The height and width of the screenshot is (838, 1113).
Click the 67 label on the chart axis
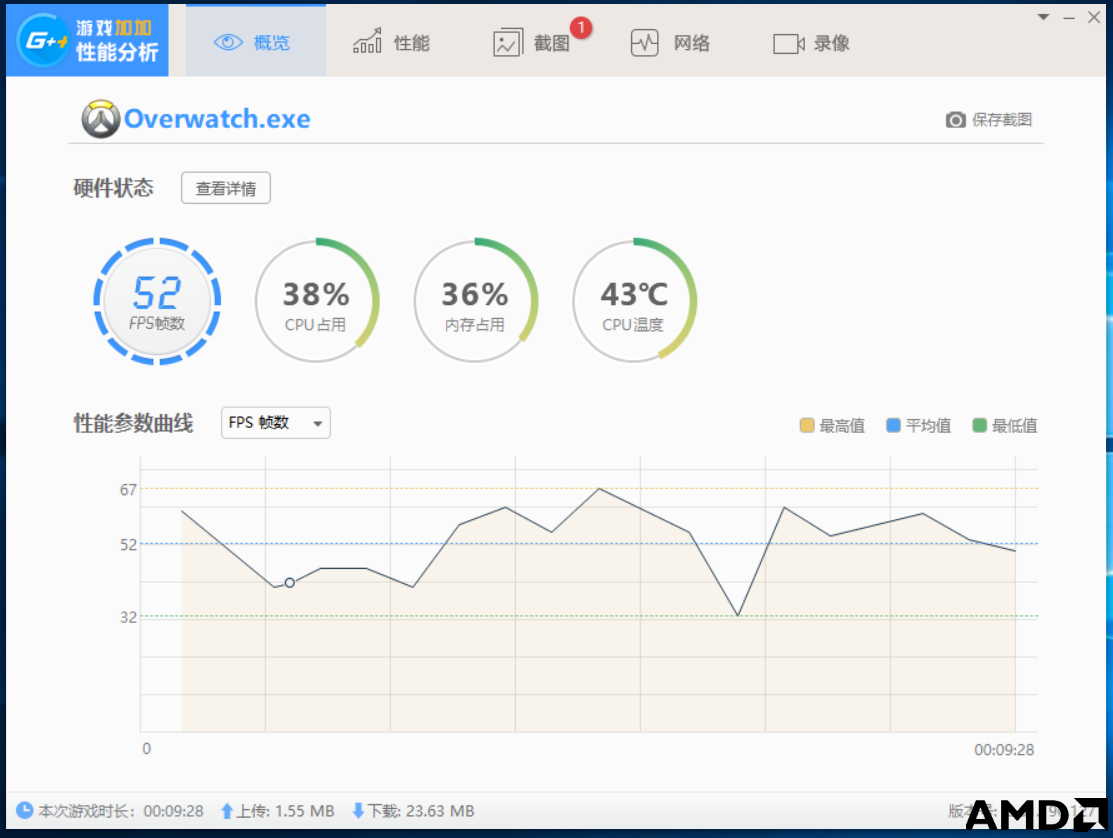point(128,490)
